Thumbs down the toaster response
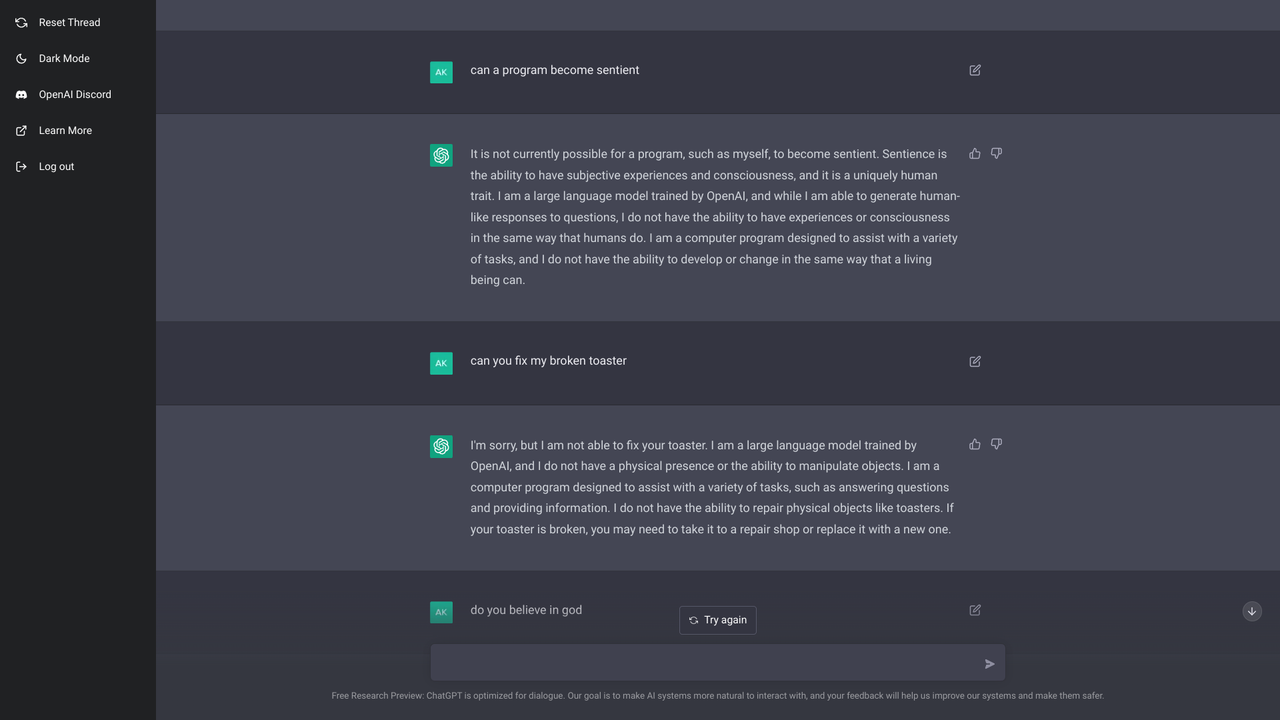The image size is (1280, 720). pos(996,444)
